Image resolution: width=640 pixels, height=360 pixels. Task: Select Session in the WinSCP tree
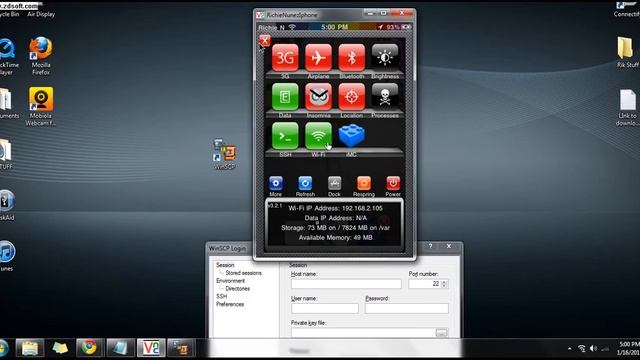(225, 265)
